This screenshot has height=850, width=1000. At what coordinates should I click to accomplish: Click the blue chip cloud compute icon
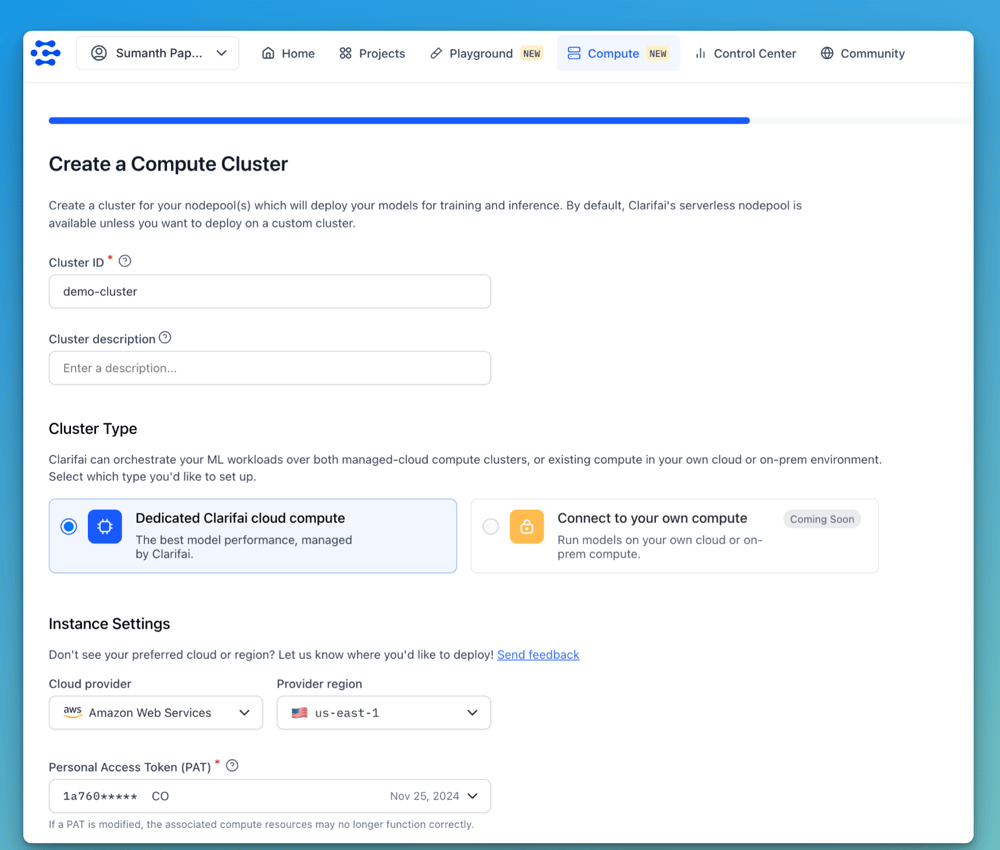pyautogui.click(x=105, y=527)
